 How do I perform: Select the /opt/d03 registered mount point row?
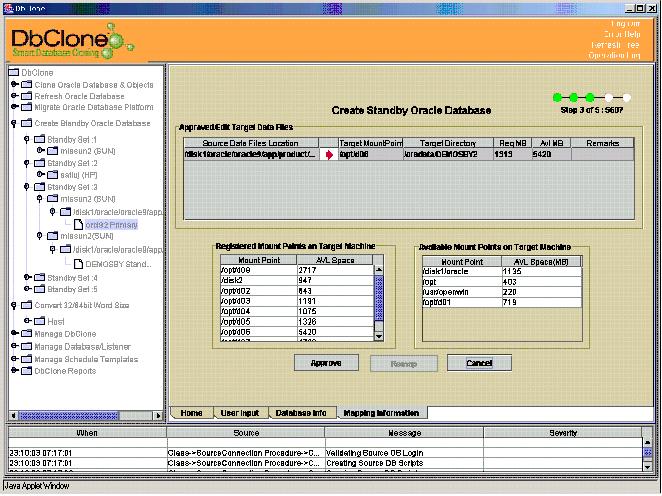297,301
